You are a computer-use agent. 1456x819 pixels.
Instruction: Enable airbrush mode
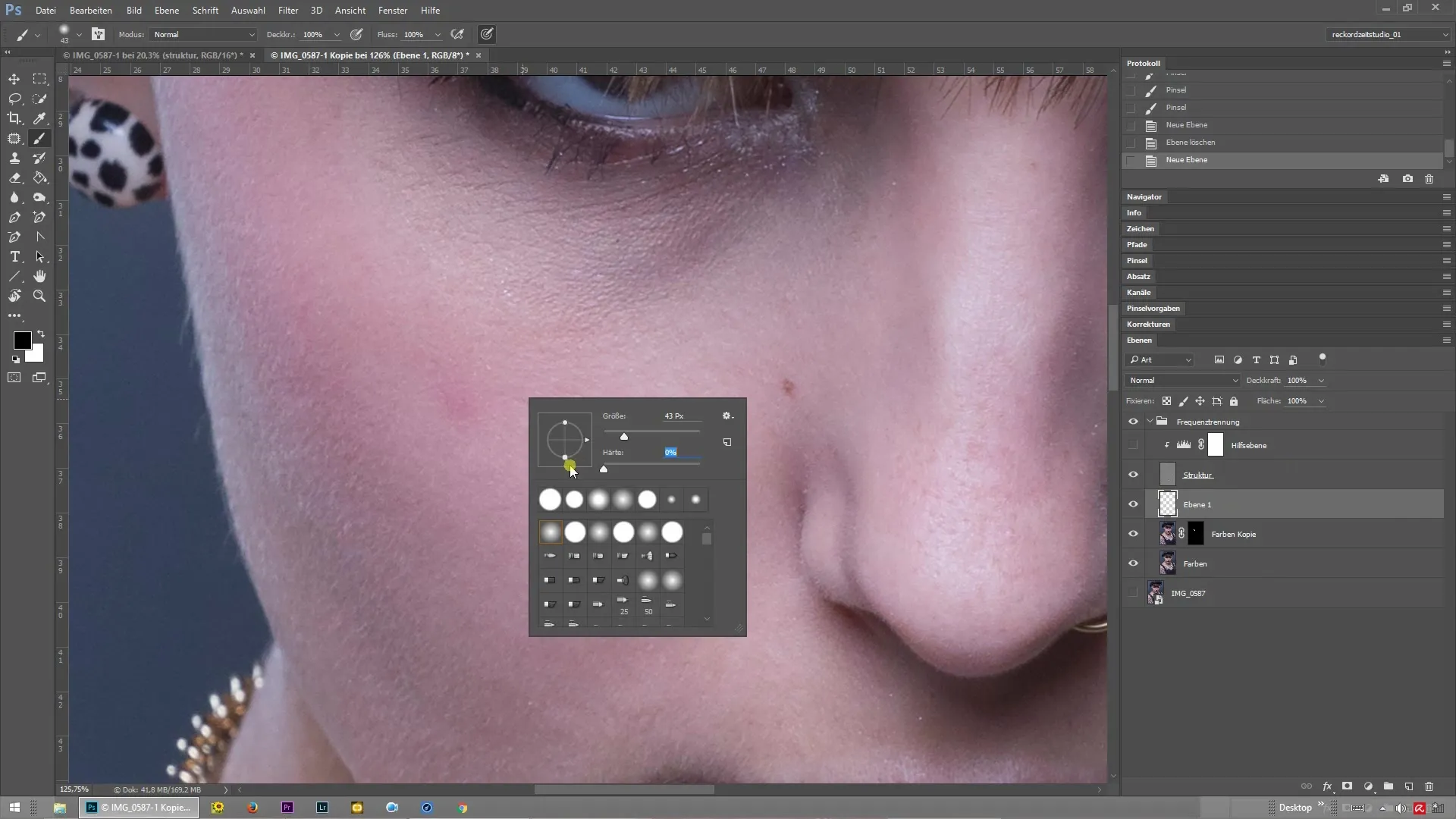457,34
